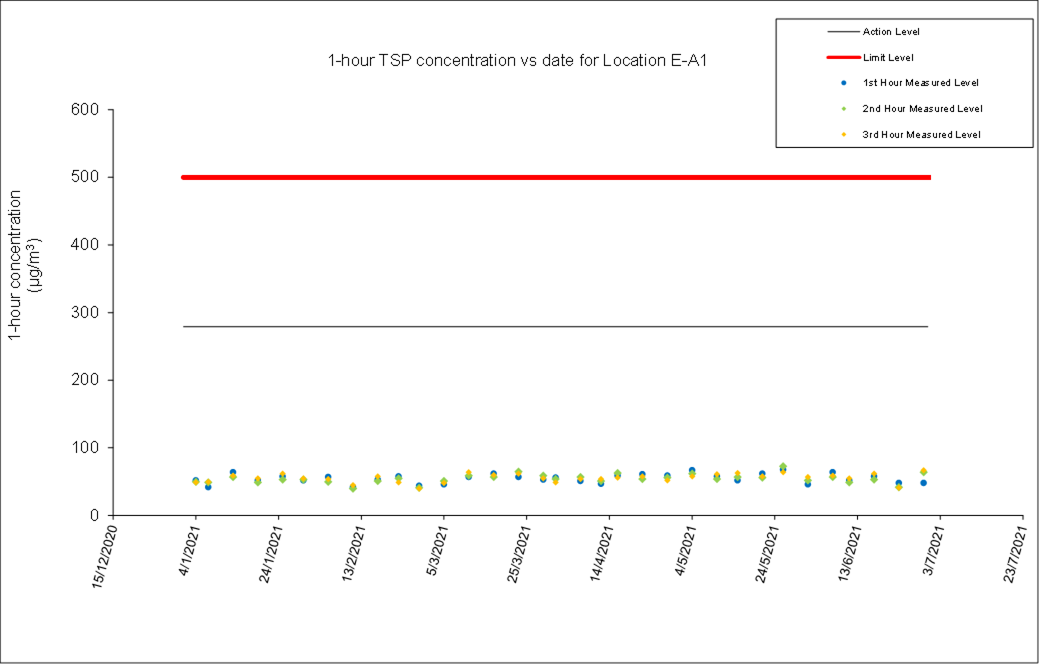
Task: Select the thick red Limit Level line at 500
Action: coord(555,177)
